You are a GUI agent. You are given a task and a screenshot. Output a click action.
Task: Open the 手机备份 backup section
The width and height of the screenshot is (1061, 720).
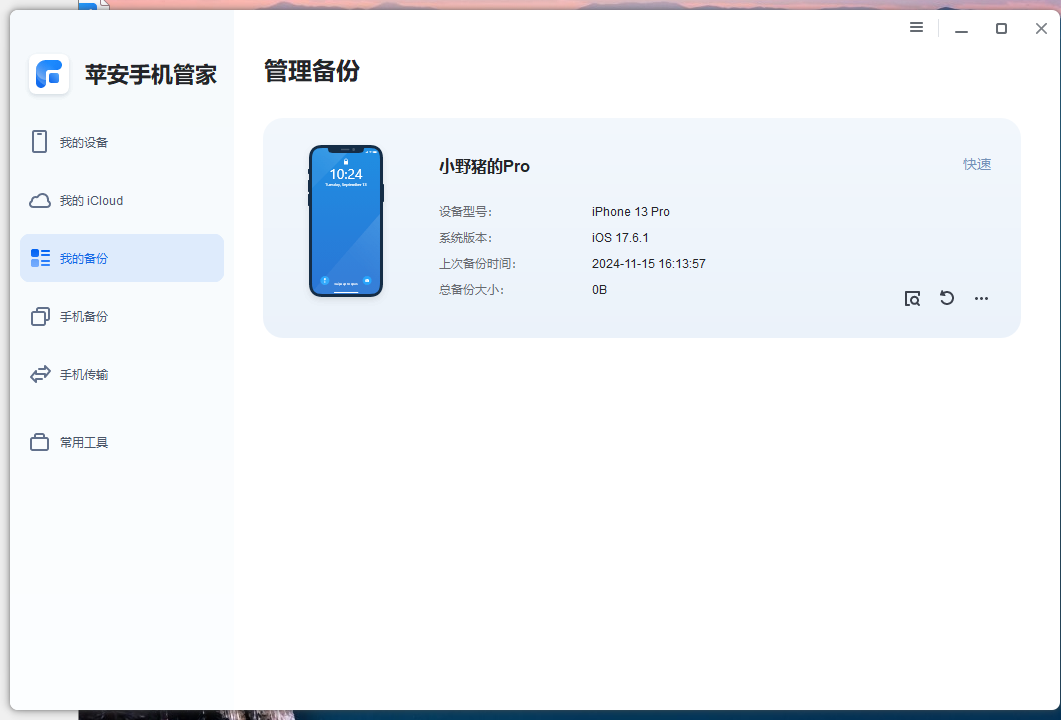84,316
